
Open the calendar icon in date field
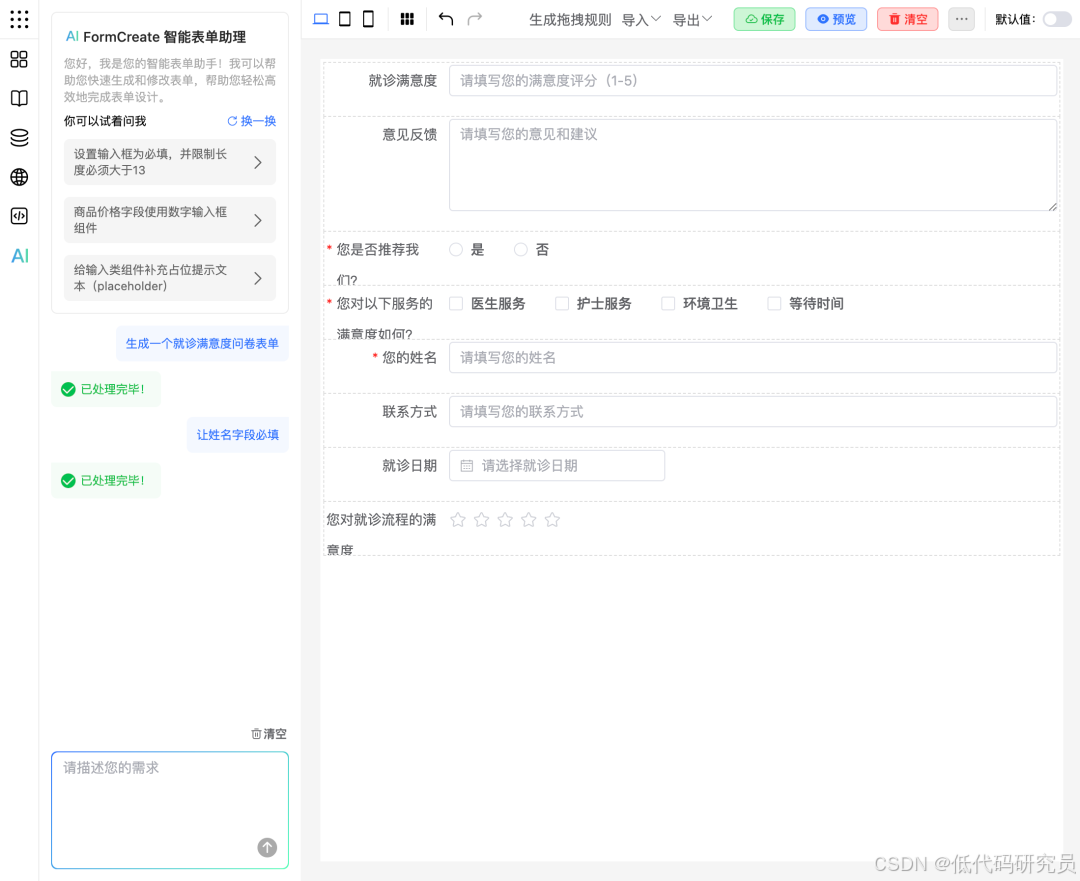[466, 466]
